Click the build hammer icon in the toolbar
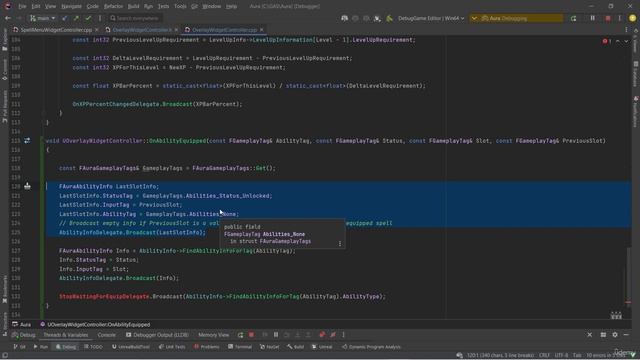The image size is (640, 360). pyautogui.click(x=389, y=18)
